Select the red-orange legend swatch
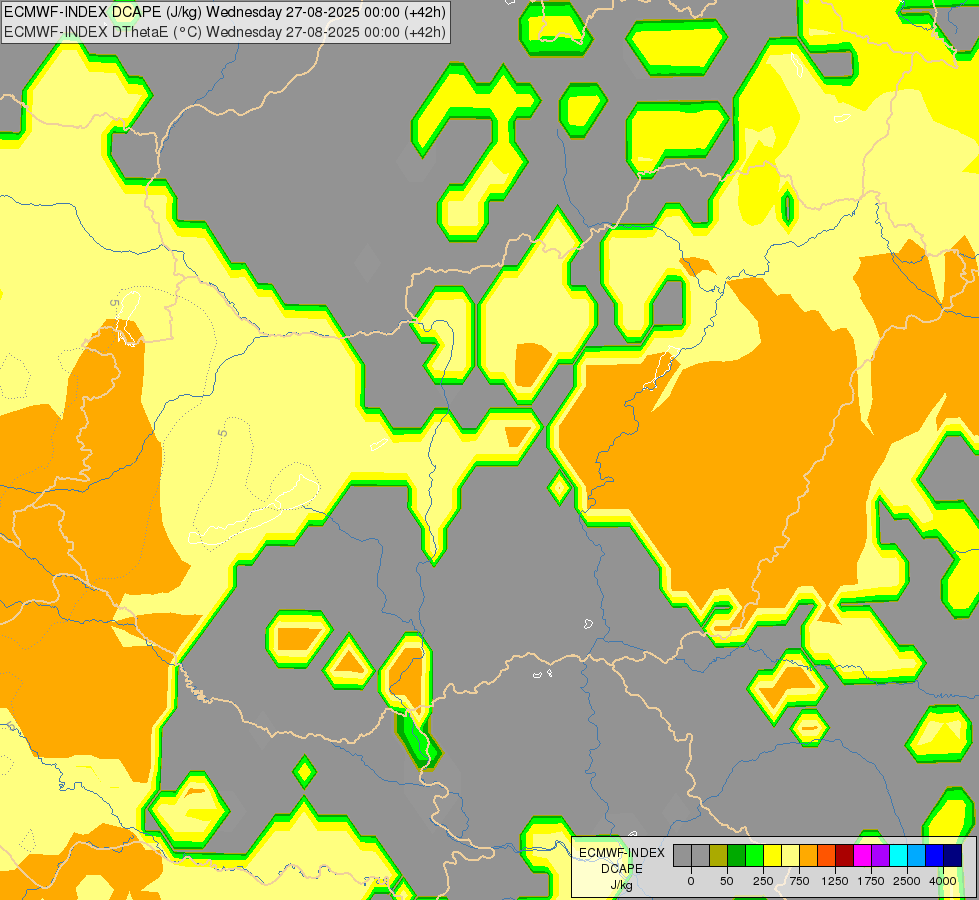Screen dimensions: 979x900 tap(827, 855)
